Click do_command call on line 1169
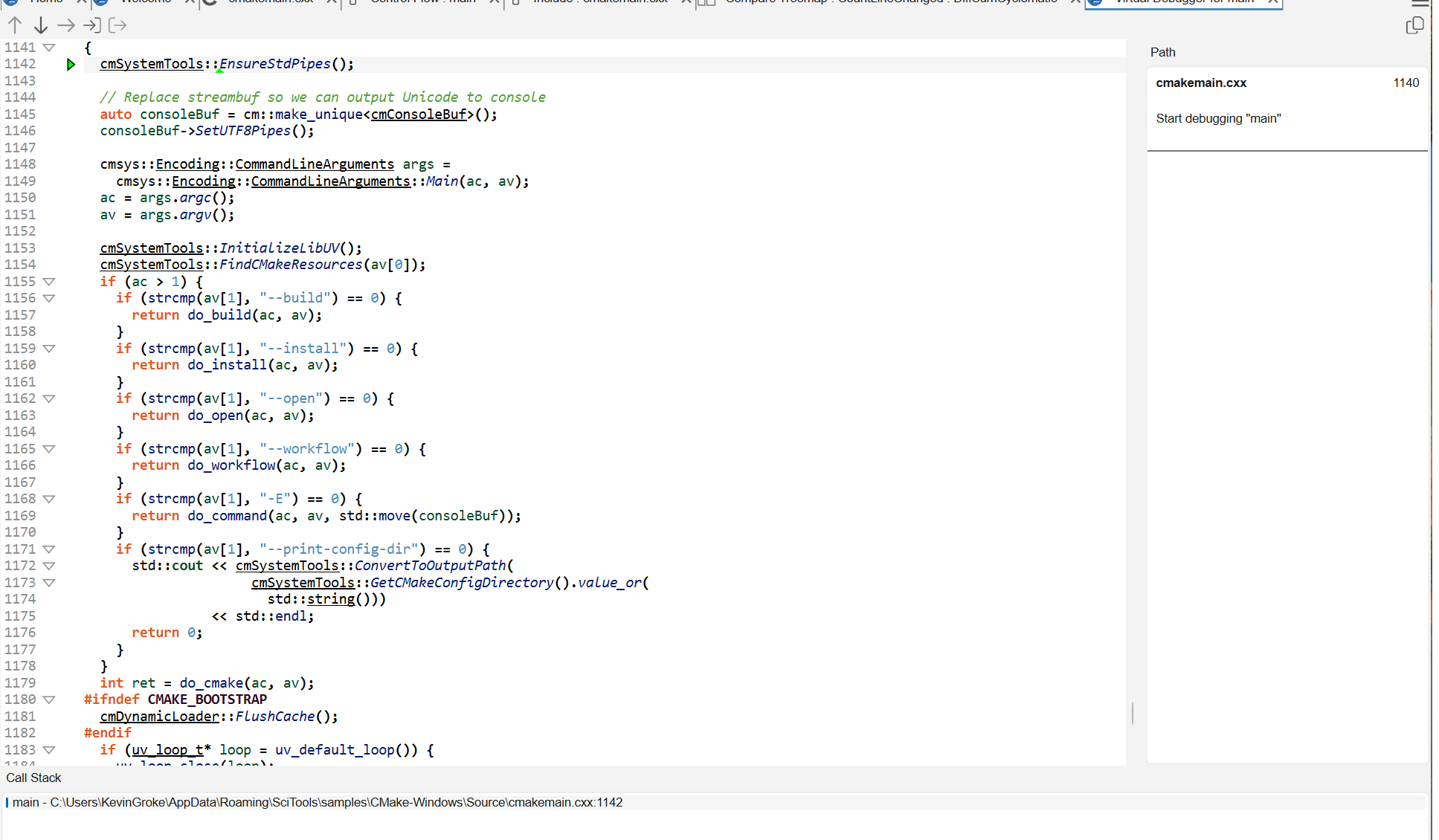 click(x=227, y=516)
